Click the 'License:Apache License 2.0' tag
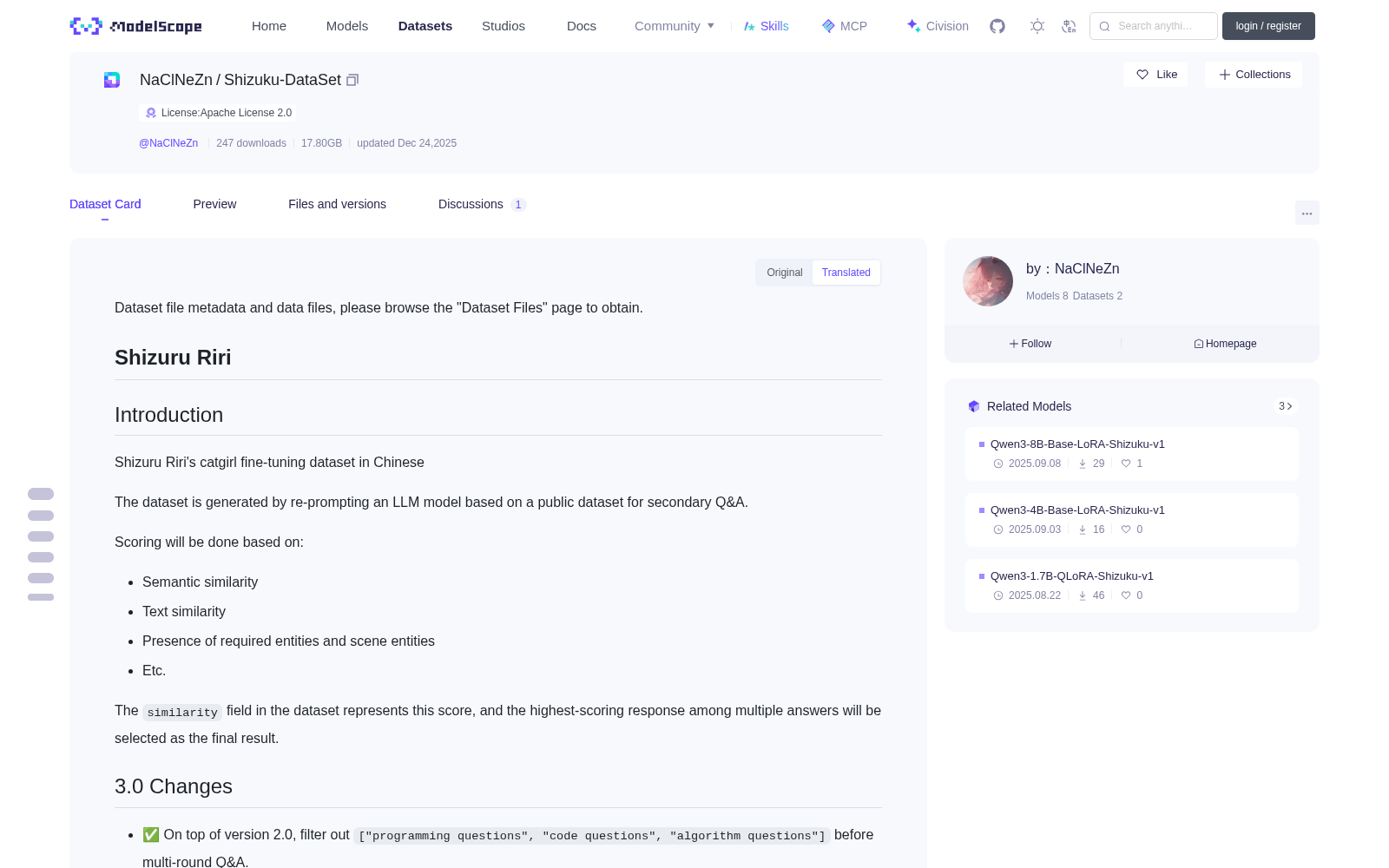Screen dimensions: 1389x868 [x=218, y=113]
